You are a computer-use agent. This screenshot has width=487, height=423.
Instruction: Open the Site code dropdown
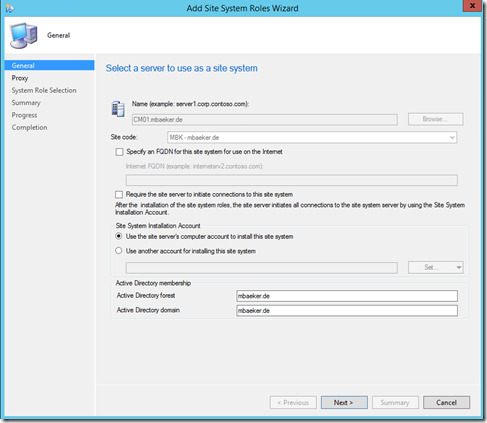point(312,137)
